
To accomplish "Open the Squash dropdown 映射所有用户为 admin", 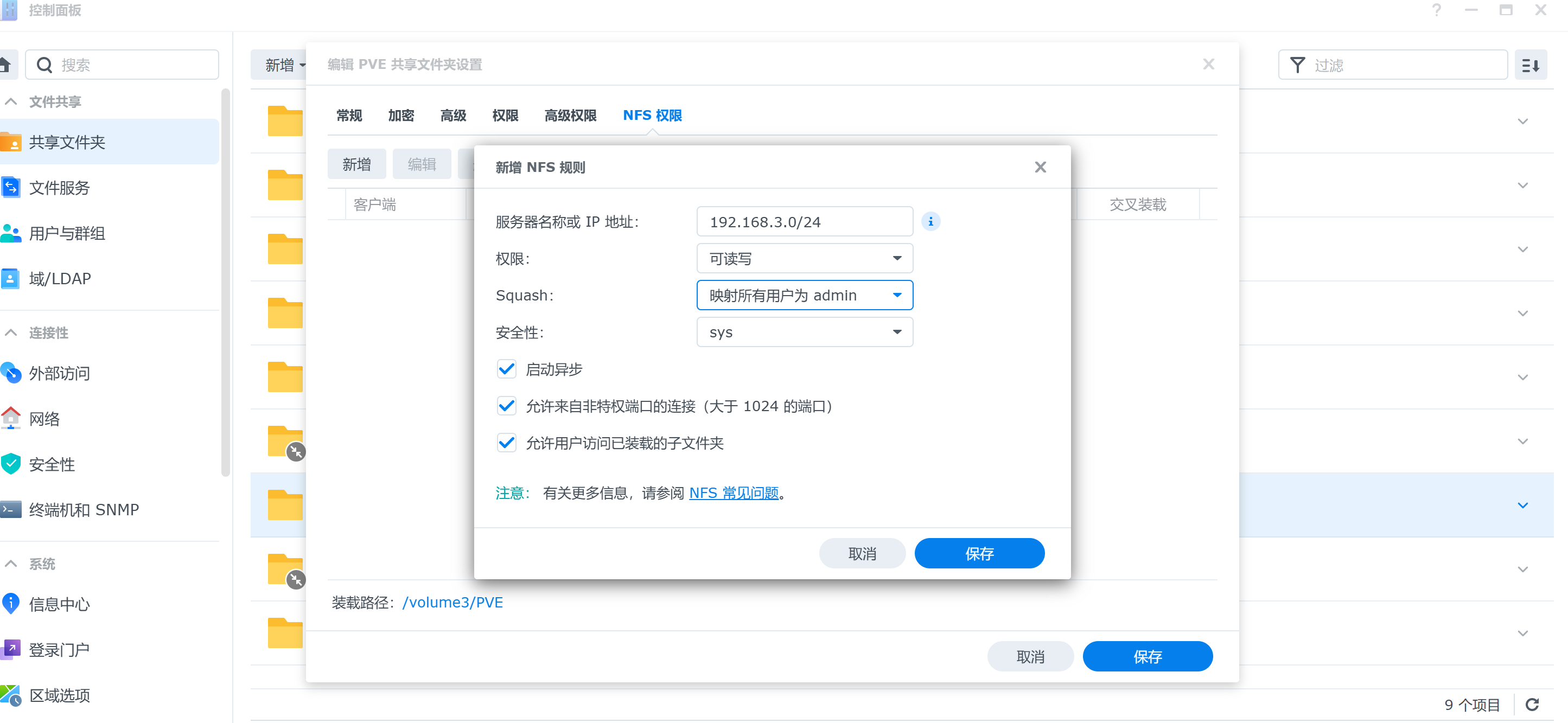I will click(804, 295).
